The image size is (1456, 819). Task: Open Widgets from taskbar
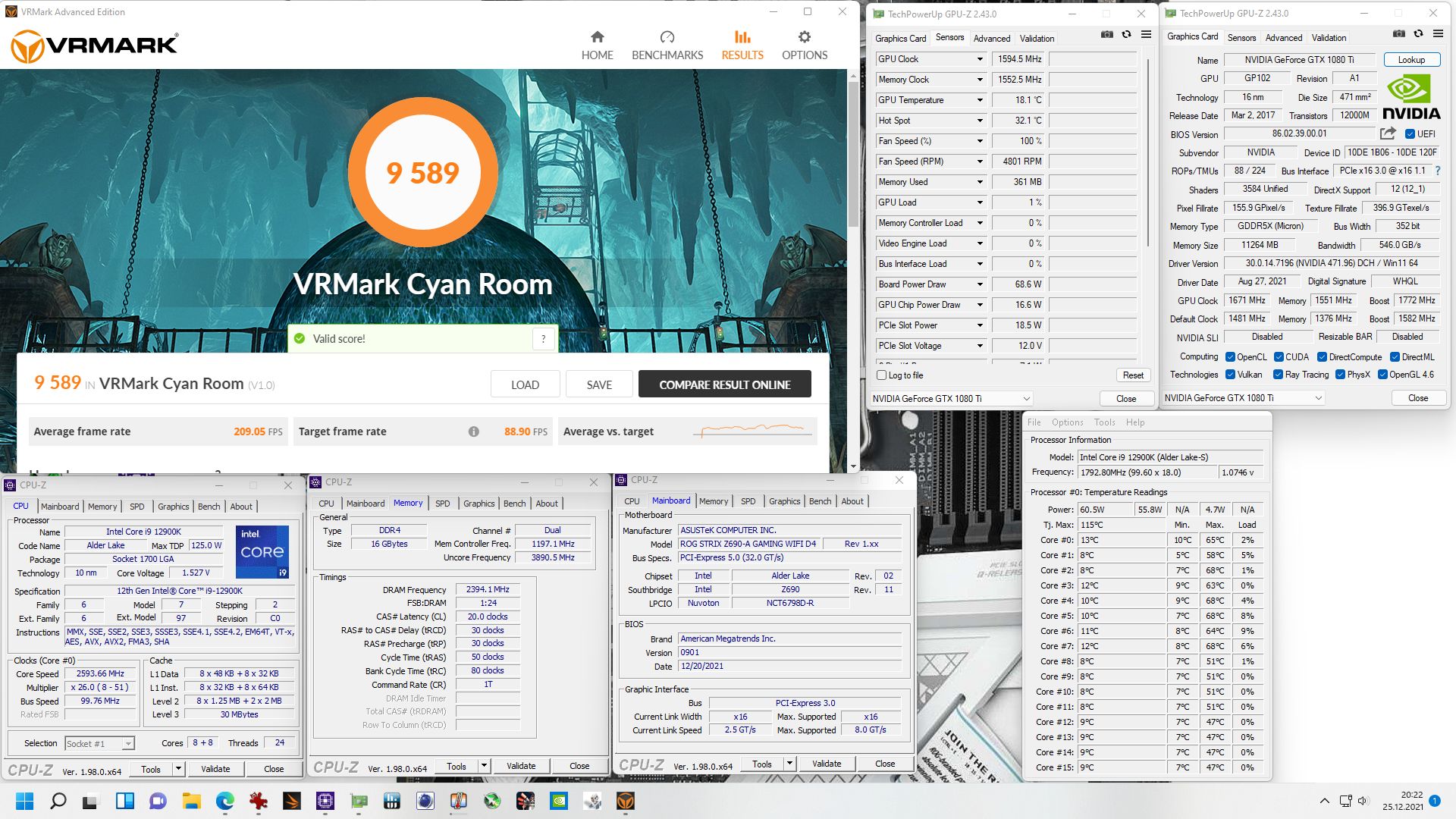pos(124,801)
